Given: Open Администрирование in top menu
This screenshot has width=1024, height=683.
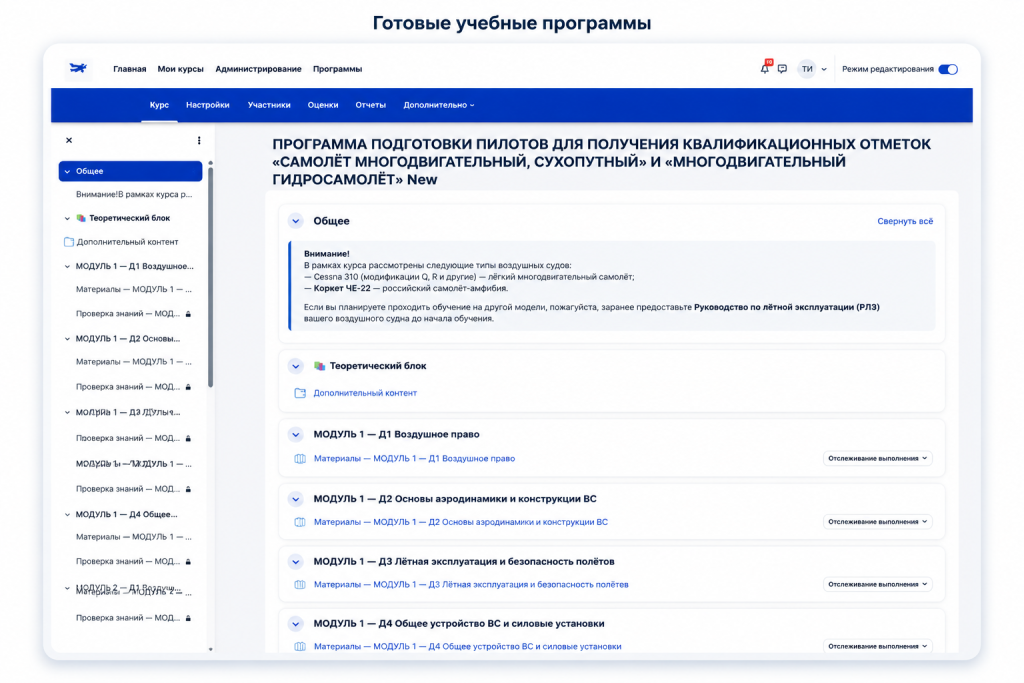Looking at the screenshot, I should [x=258, y=69].
